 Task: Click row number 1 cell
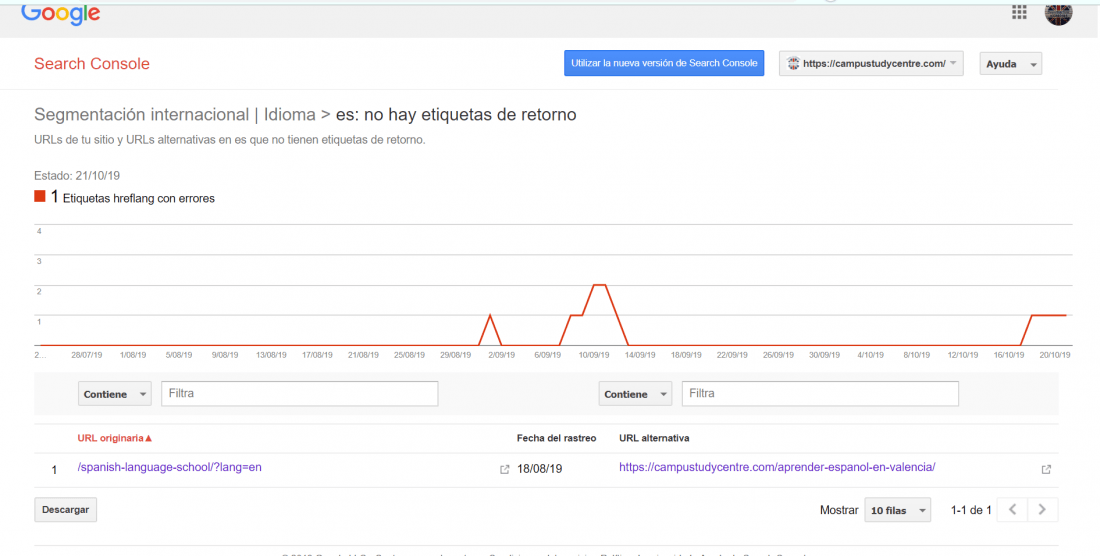click(55, 470)
